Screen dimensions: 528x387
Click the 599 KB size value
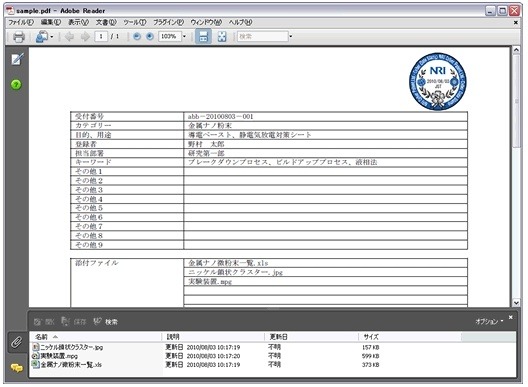(370, 356)
